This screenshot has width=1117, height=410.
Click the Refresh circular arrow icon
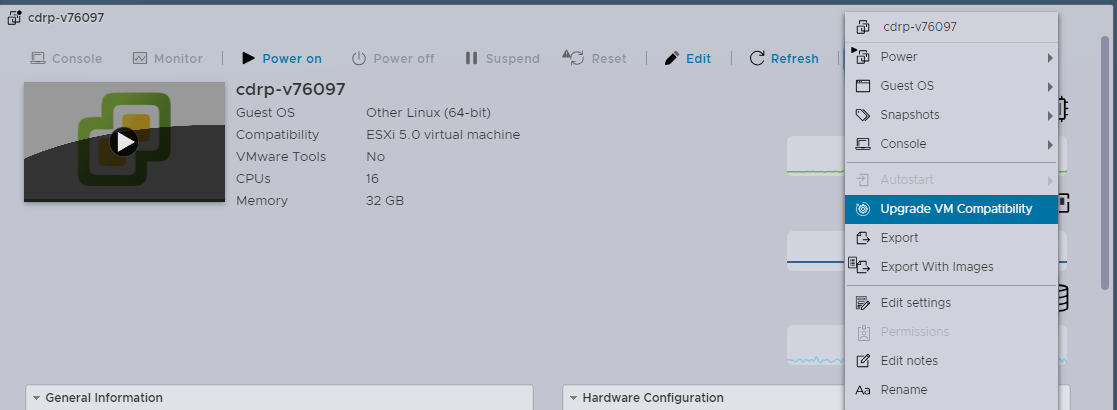(757, 59)
